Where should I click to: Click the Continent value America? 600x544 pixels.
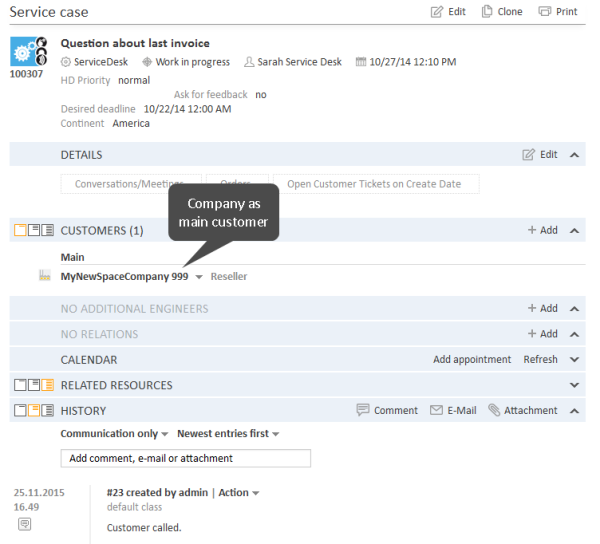point(131,124)
